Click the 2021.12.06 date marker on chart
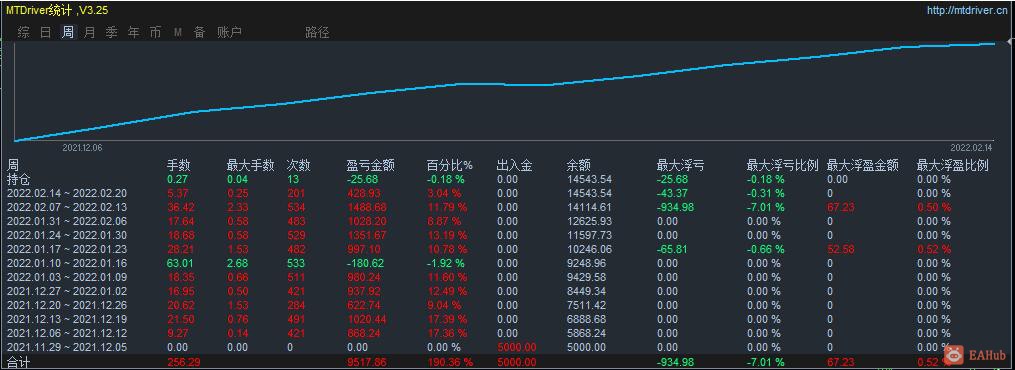The height and width of the screenshot is (370, 1015). pos(82,148)
